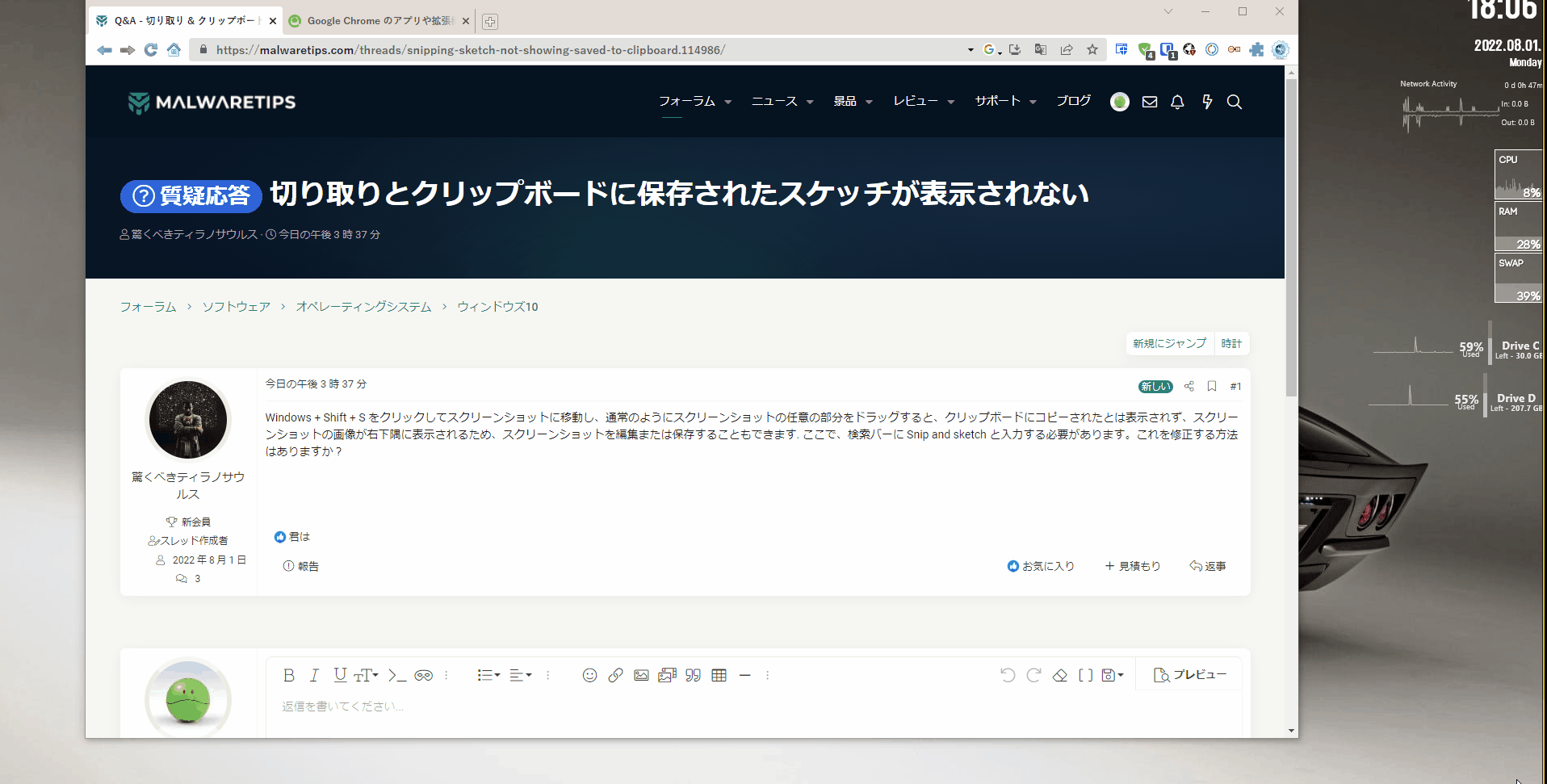The height and width of the screenshot is (784, 1547).
Task: Toggle italic formatting in the reply editor
Action: pos(315,676)
